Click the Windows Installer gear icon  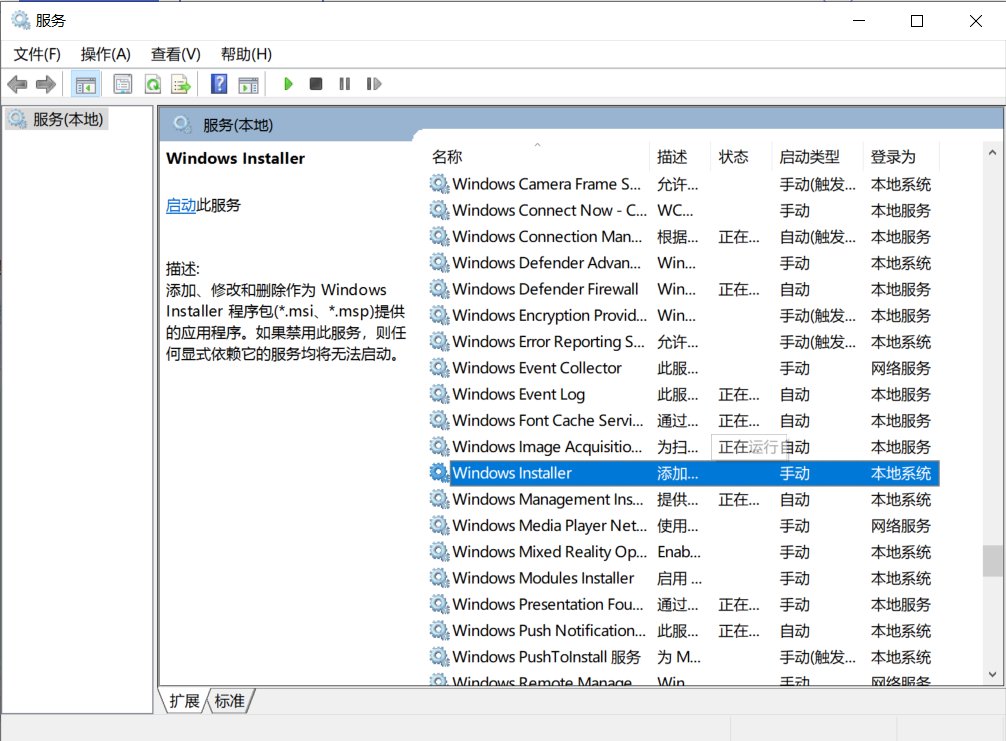tap(439, 472)
